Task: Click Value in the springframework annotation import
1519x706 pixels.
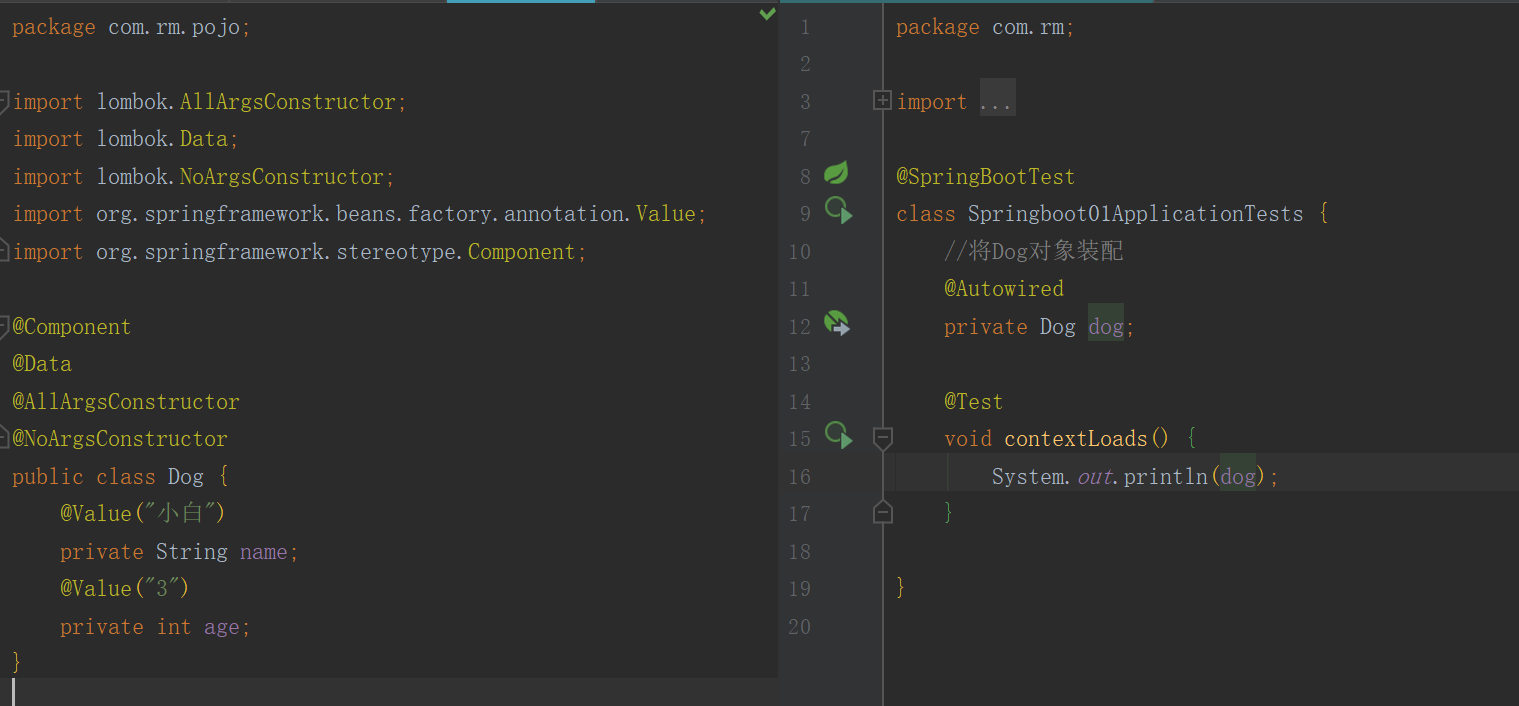Action: tap(665, 214)
